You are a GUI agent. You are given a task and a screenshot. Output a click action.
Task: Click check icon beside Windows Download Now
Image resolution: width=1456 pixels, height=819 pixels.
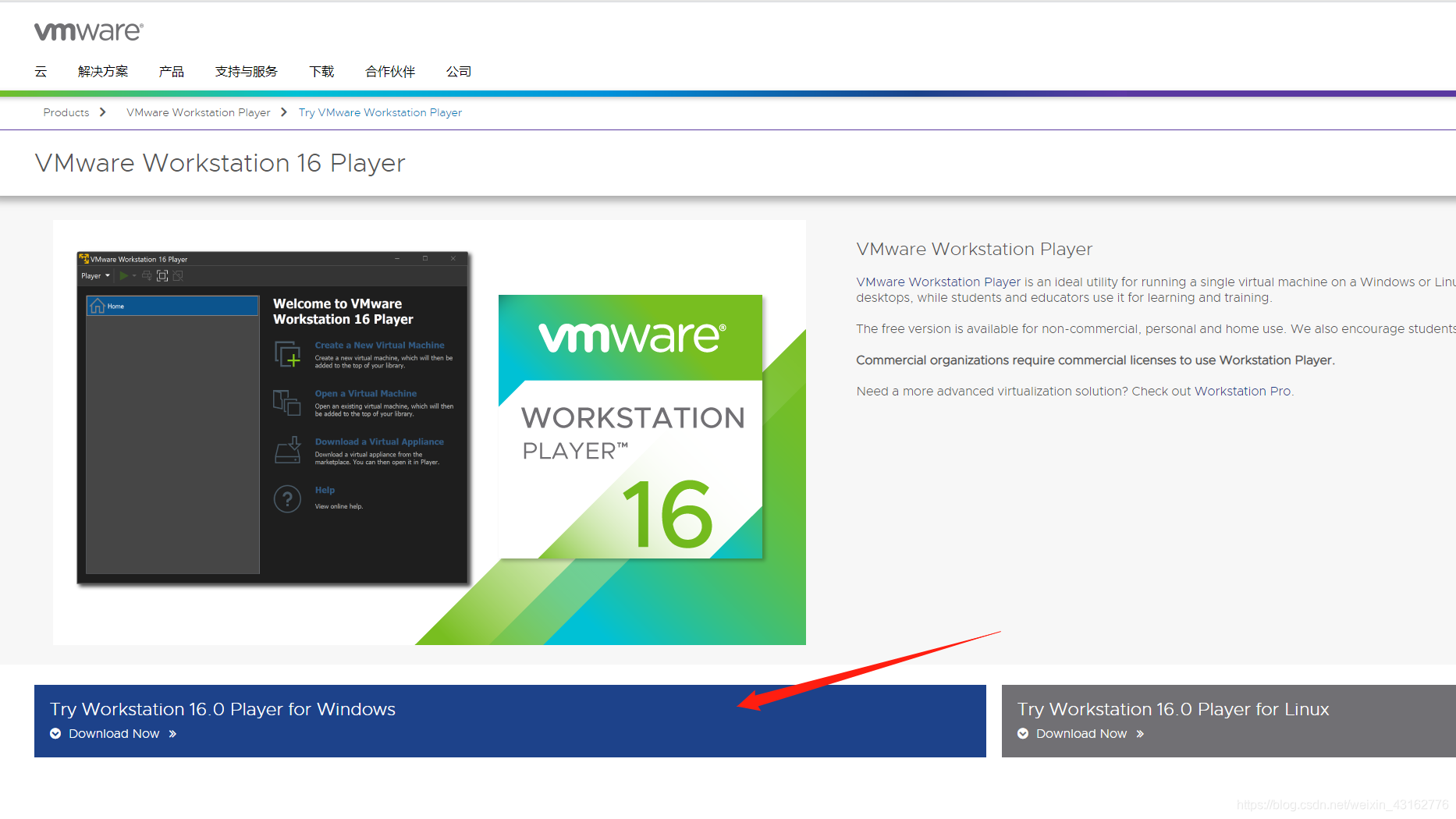55,733
